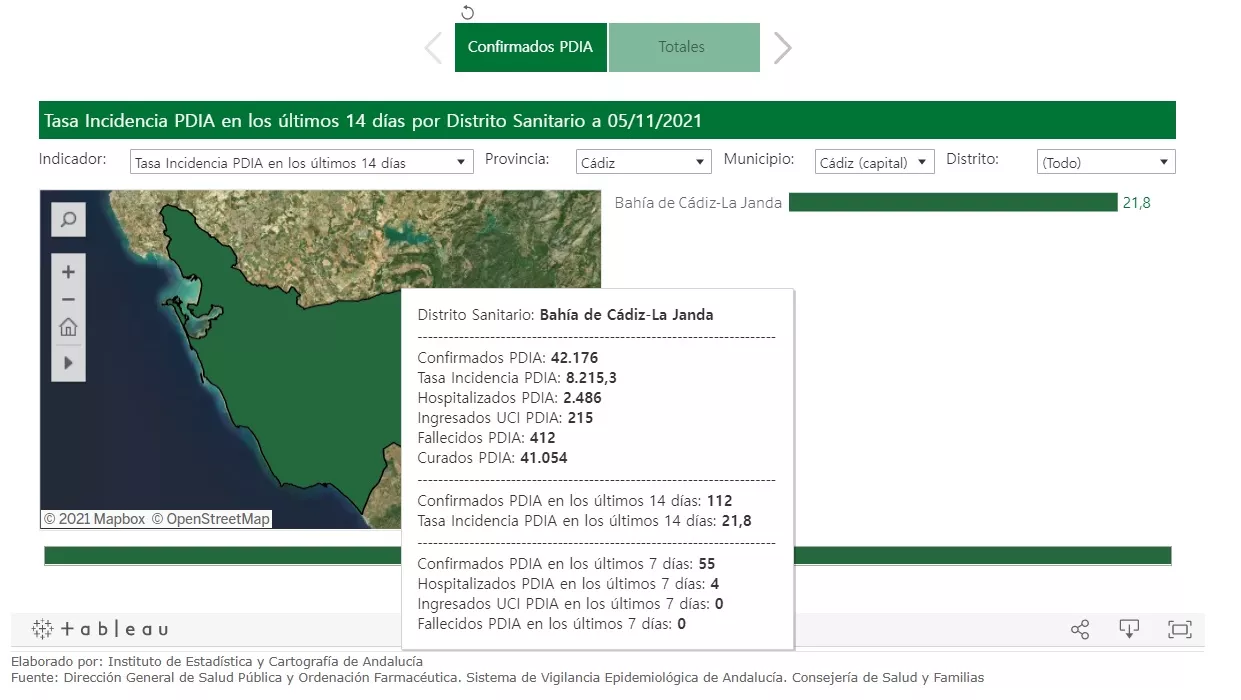The width and height of the screenshot is (1241, 700).
Task: Click the Tableau logo
Action: coord(100,629)
